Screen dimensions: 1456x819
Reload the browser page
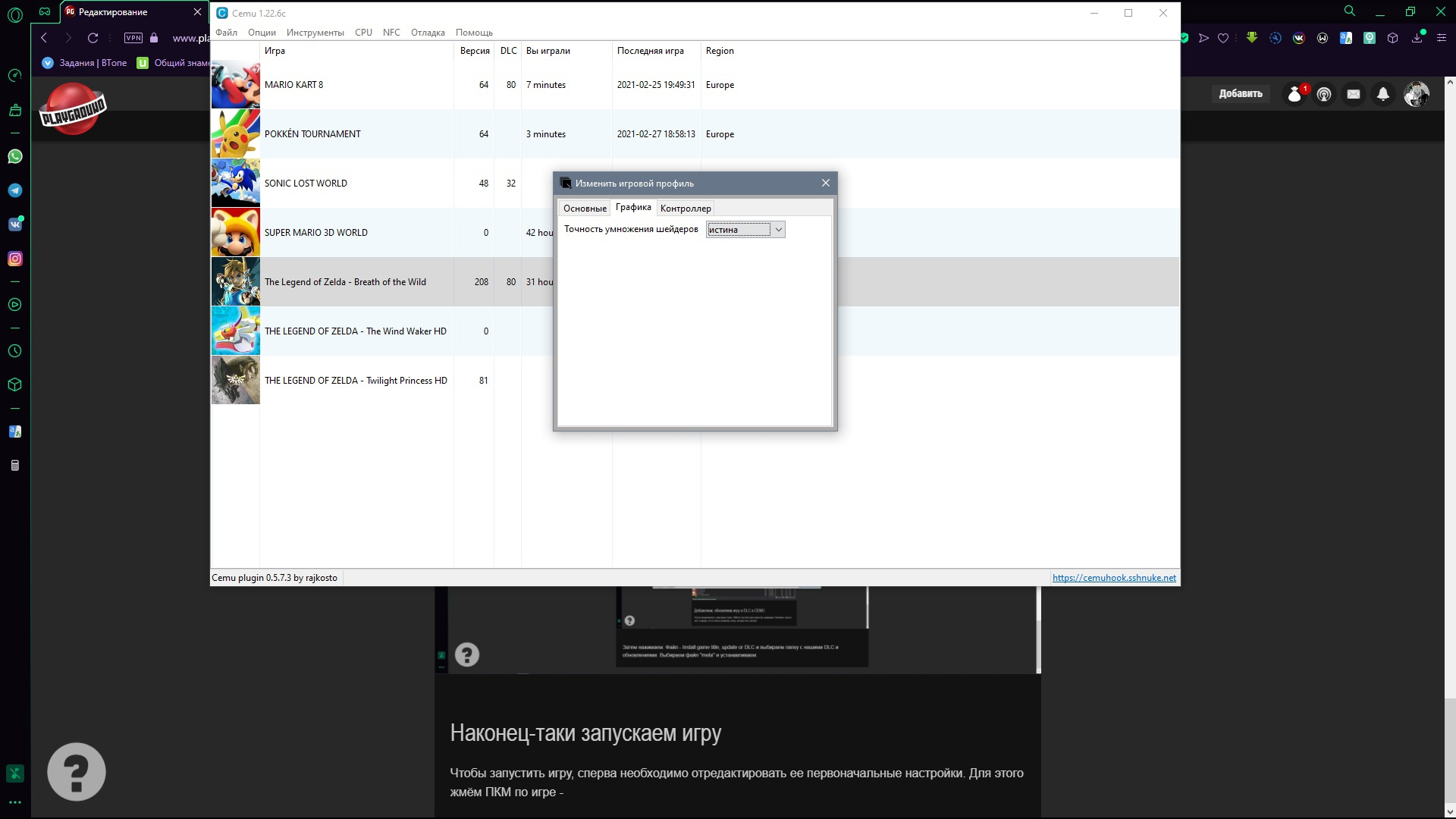click(x=93, y=38)
